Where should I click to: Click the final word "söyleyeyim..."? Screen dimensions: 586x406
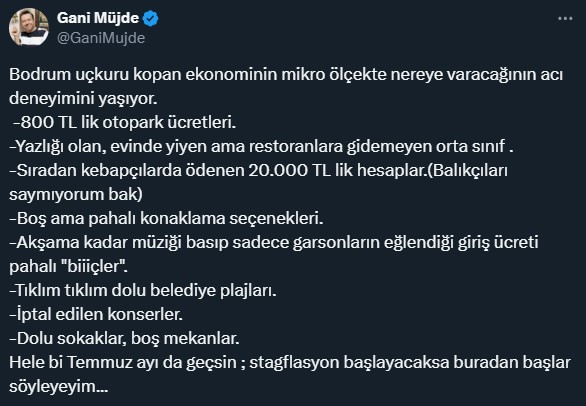(x=59, y=386)
